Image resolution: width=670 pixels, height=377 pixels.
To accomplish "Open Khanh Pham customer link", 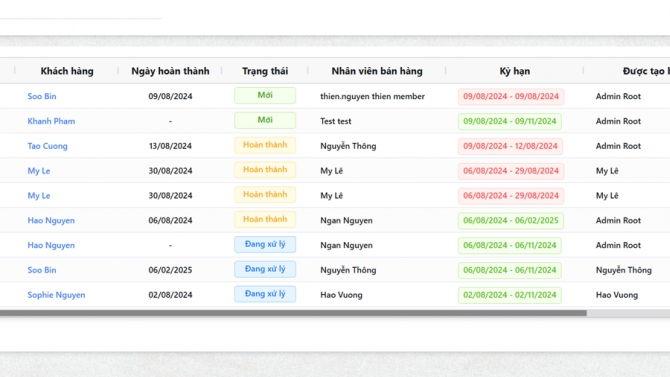I will [x=51, y=121].
